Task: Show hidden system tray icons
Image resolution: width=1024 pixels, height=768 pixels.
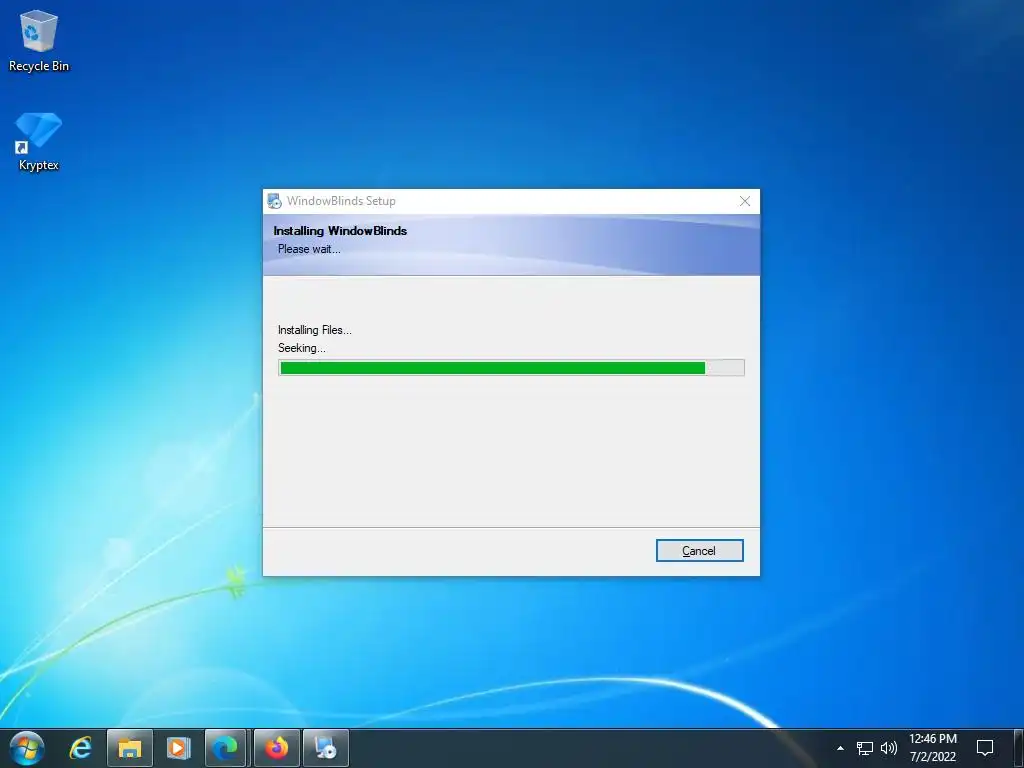Action: point(840,748)
